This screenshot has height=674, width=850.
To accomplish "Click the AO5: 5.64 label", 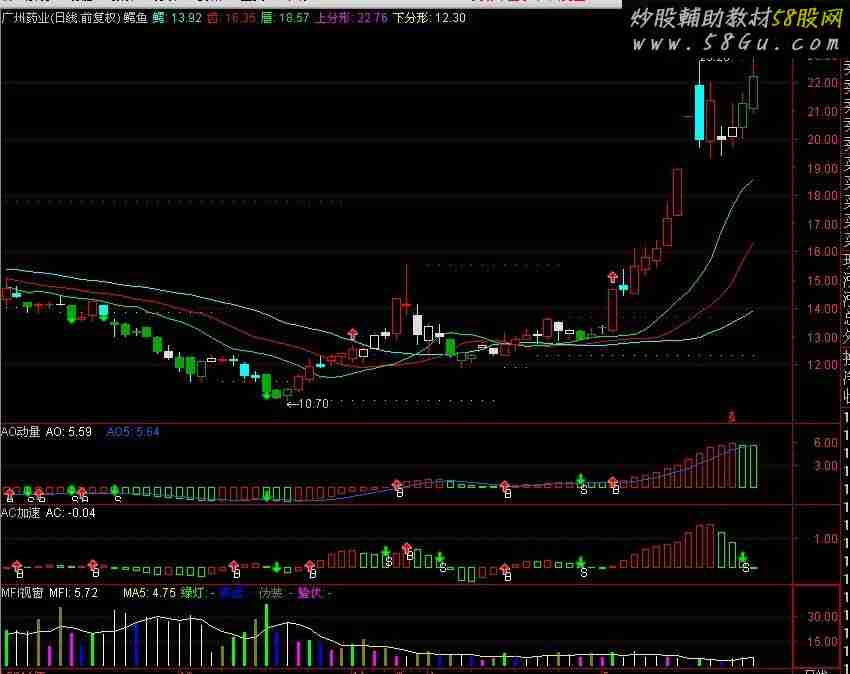I will 133,432.
